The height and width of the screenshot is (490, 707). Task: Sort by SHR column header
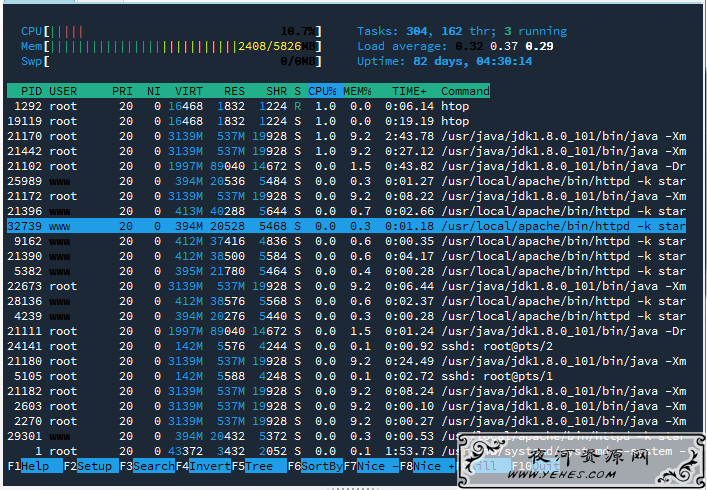[276, 91]
